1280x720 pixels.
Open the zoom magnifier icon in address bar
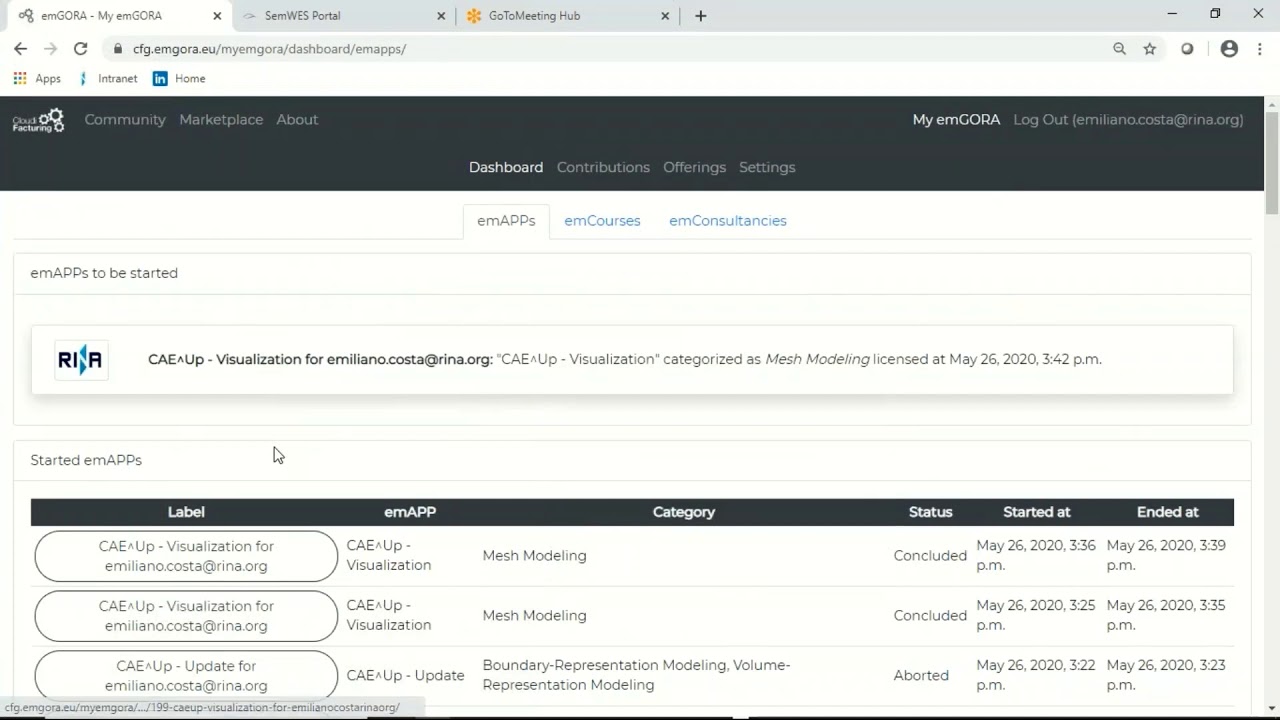[x=1120, y=48]
